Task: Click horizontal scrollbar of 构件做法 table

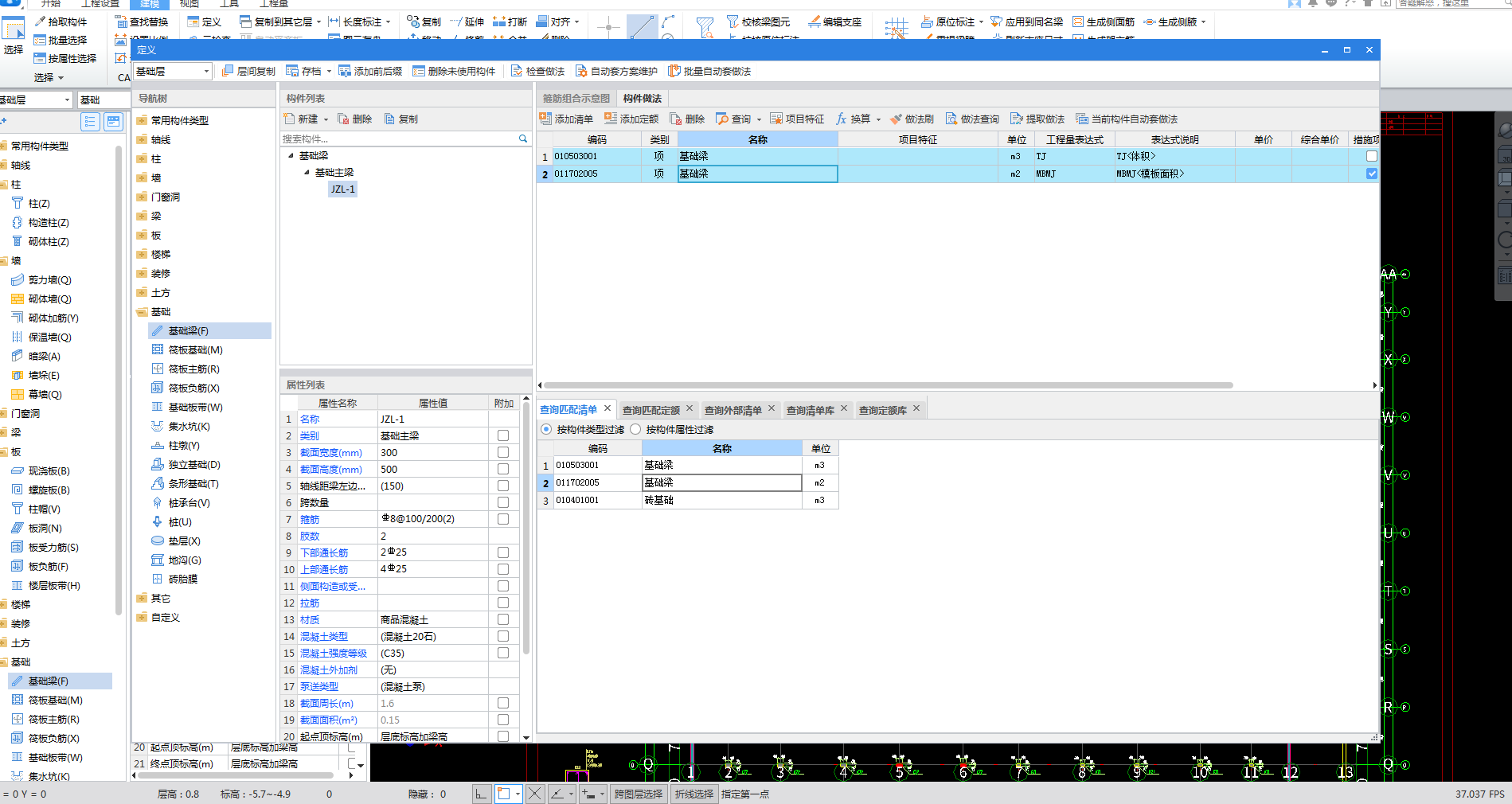Action: point(888,384)
